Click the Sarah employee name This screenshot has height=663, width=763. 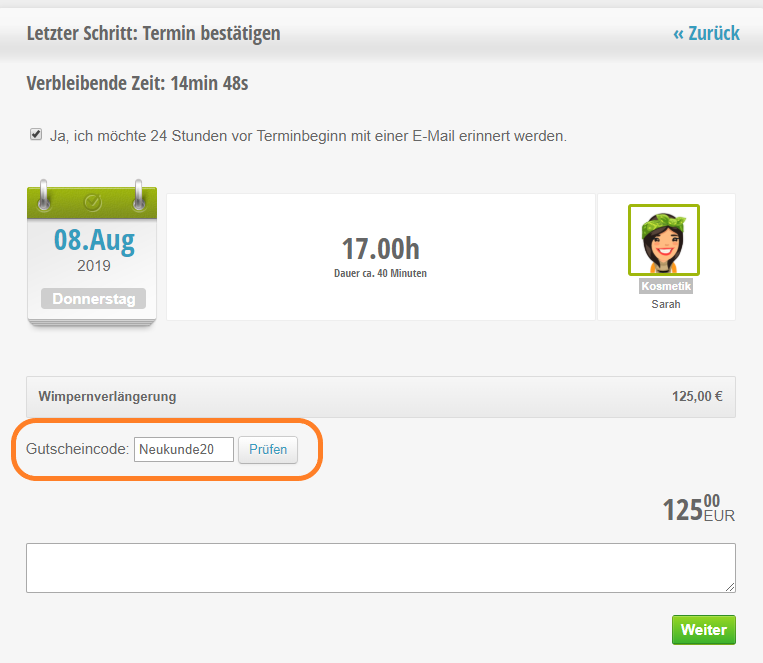[666, 304]
